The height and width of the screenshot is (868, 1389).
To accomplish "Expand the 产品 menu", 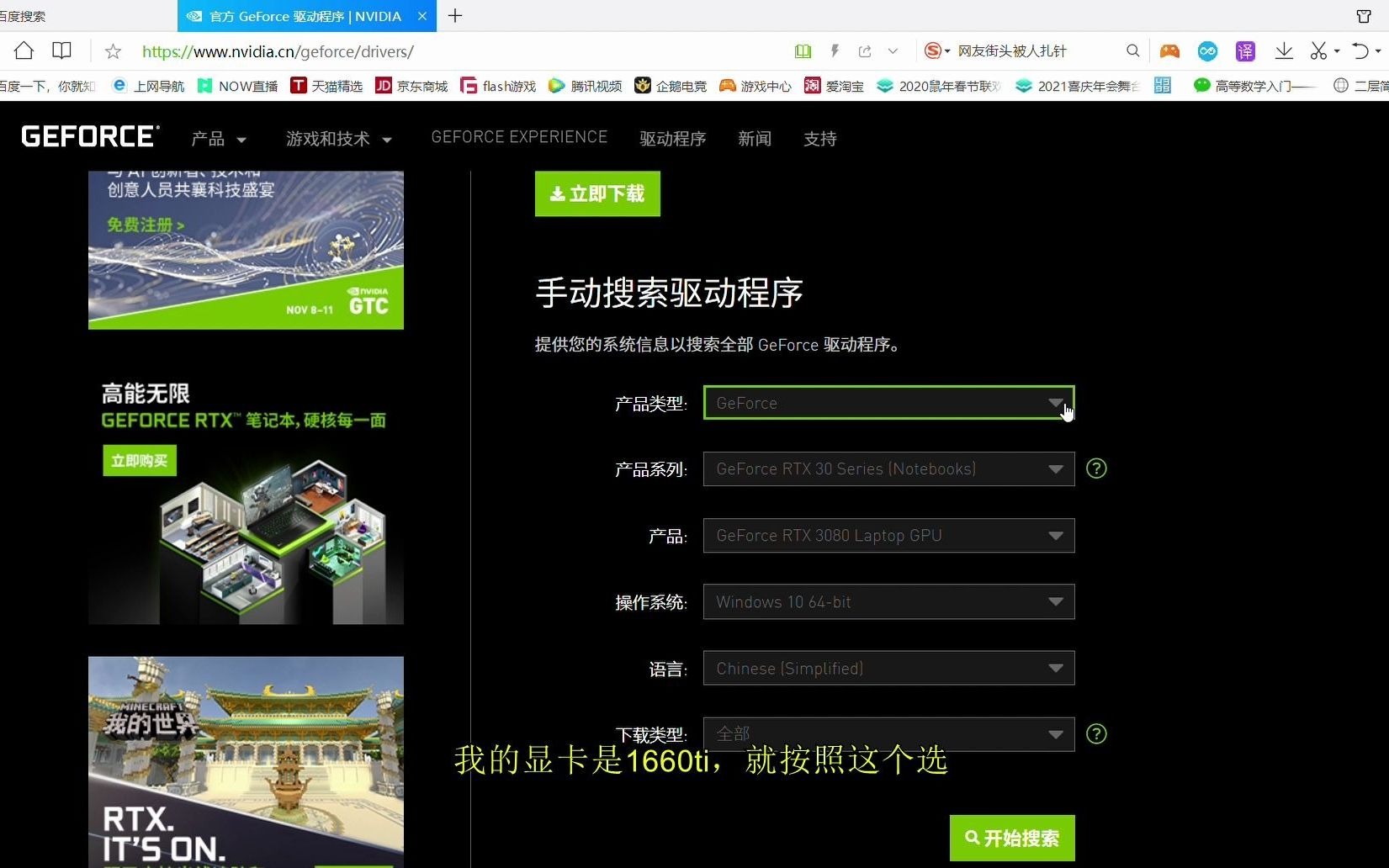I will tap(219, 139).
